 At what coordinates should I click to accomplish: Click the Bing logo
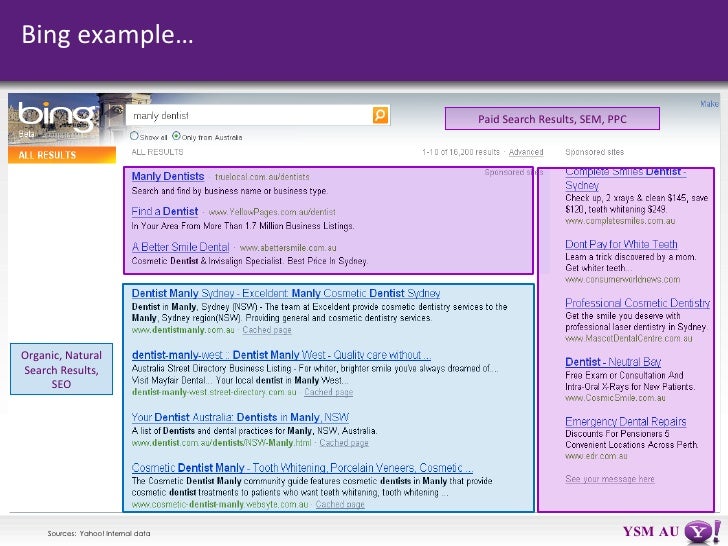pyautogui.click(x=57, y=117)
